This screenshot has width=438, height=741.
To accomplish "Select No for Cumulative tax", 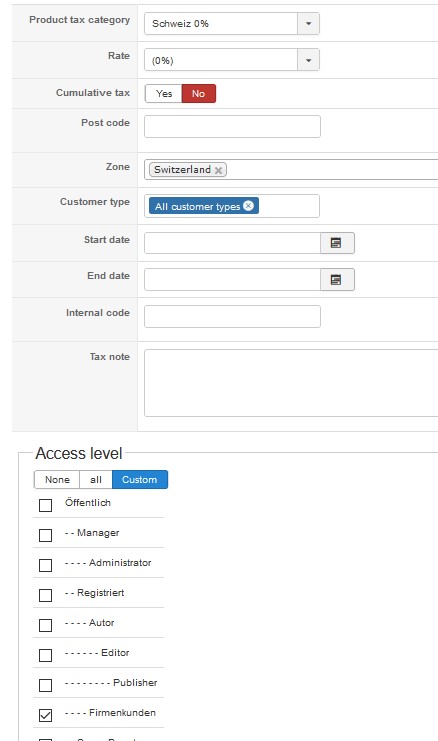I will [198, 94].
